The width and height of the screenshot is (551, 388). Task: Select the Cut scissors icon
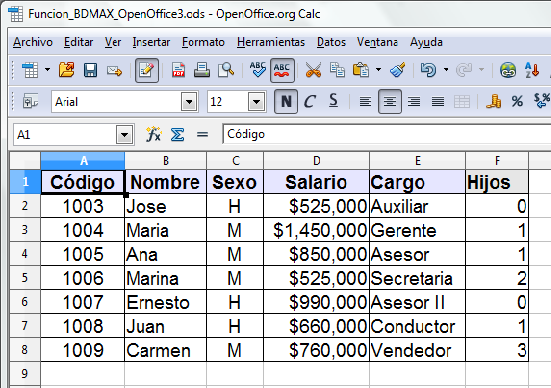[313, 70]
